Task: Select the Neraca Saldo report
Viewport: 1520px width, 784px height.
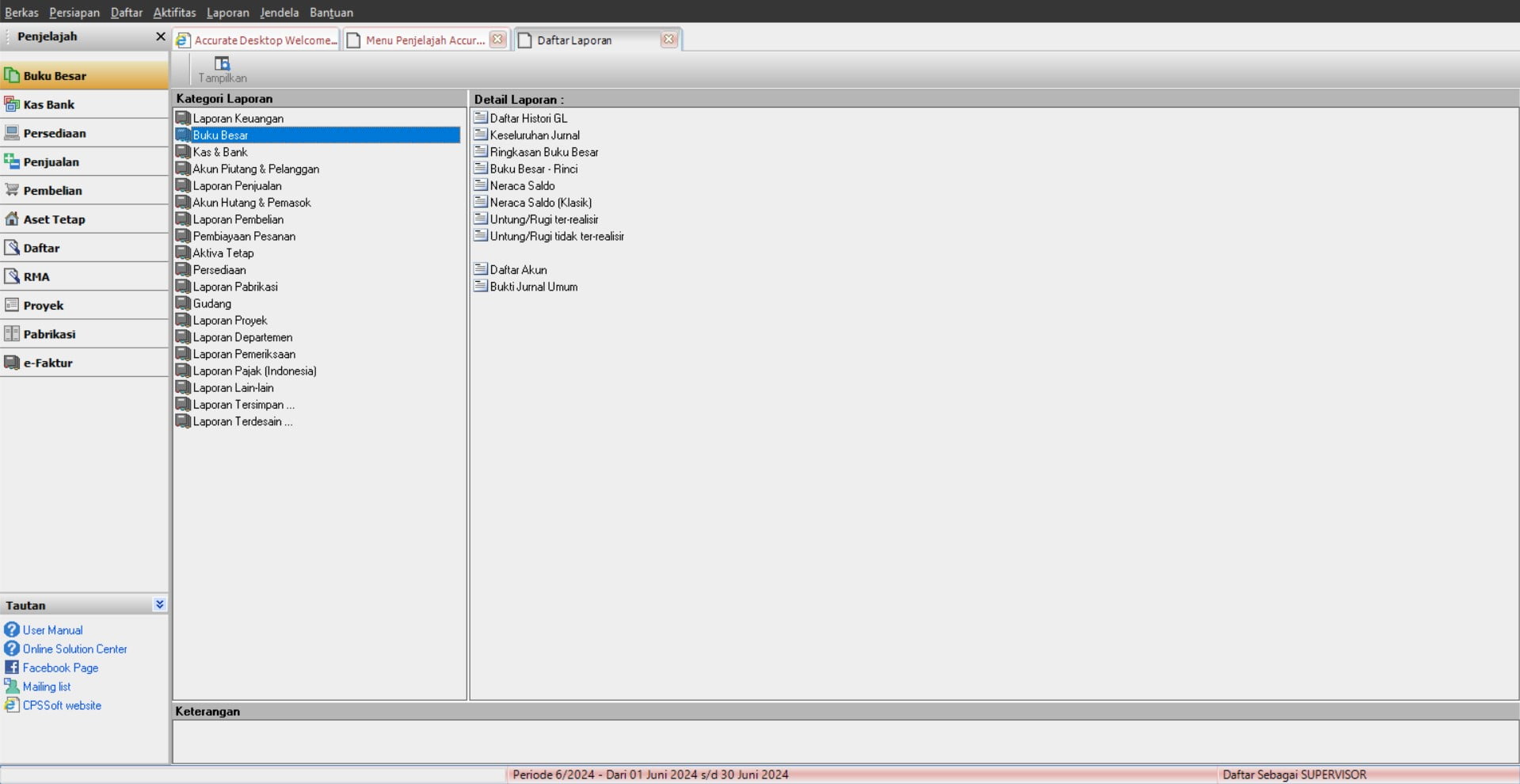Action: pyautogui.click(x=522, y=185)
